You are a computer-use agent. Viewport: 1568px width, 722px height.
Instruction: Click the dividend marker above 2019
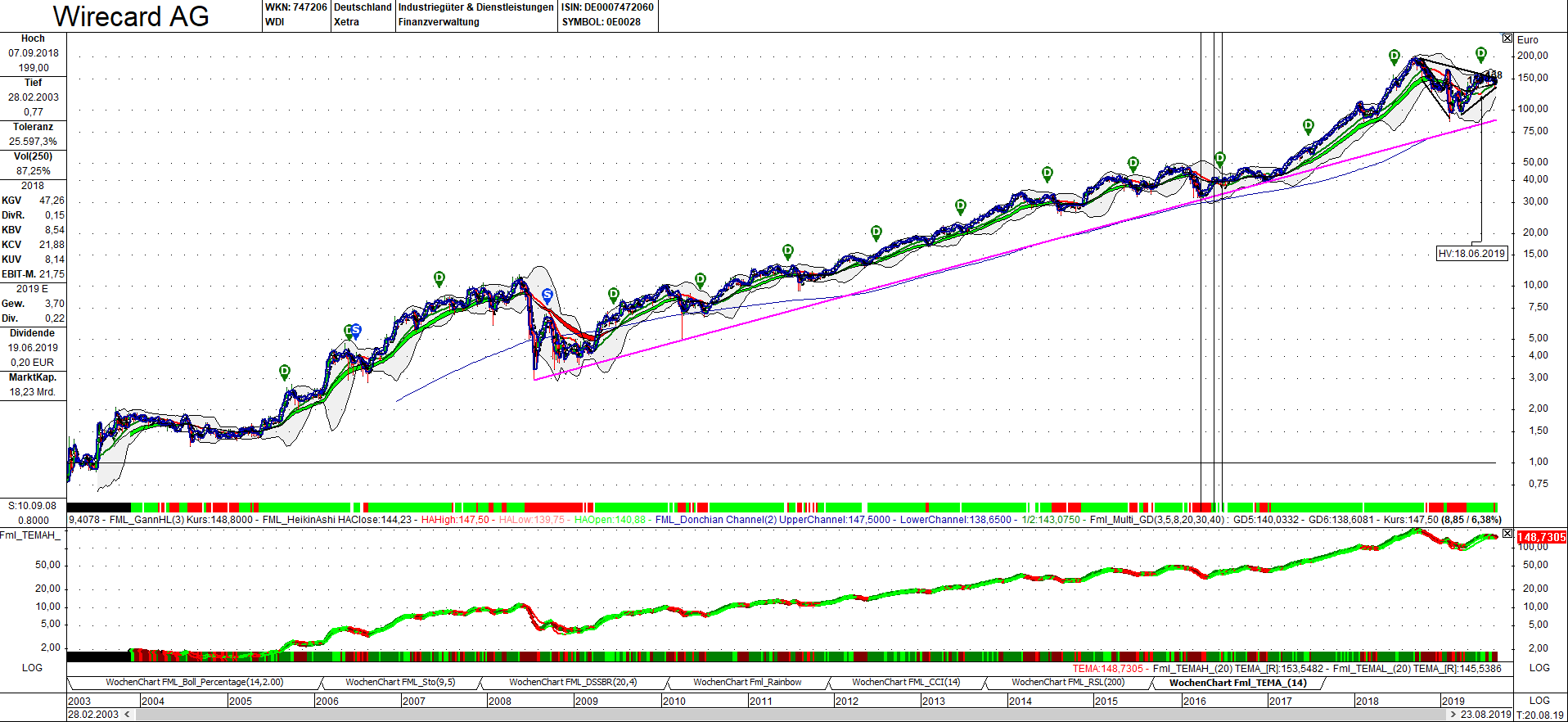pos(1481,55)
